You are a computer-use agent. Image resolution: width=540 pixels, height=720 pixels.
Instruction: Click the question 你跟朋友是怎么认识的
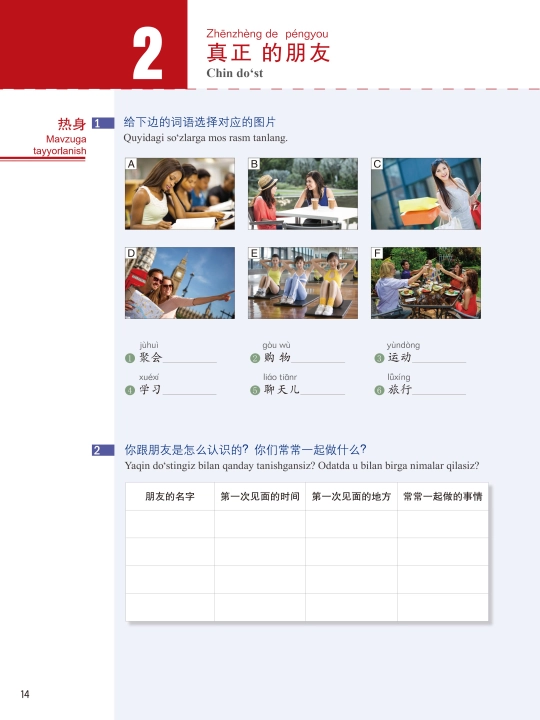187,450
